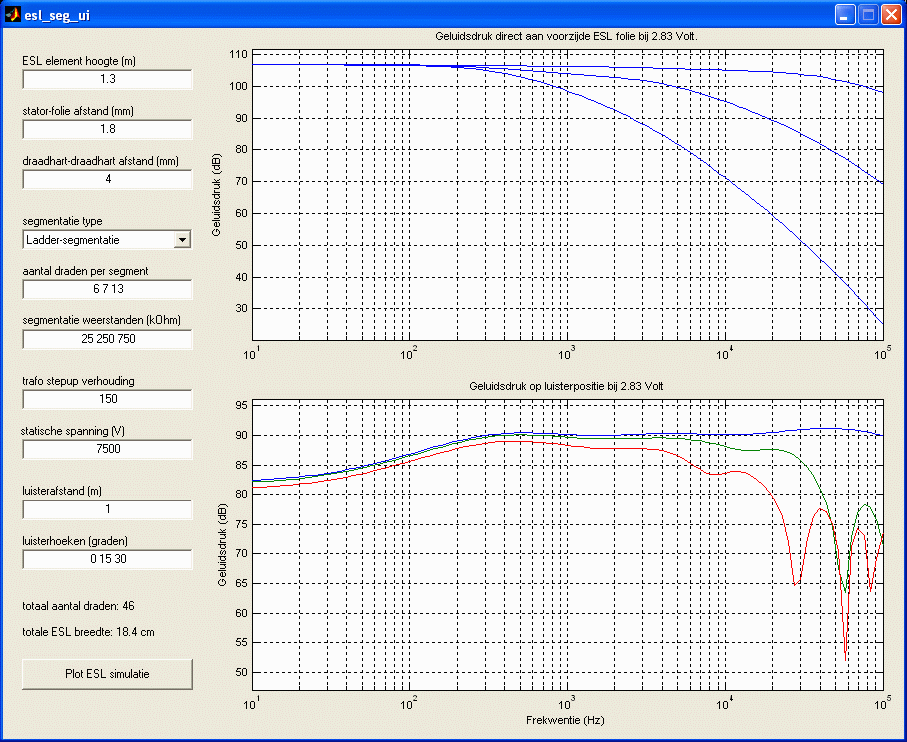Image resolution: width=907 pixels, height=742 pixels.
Task: Click the 'aantal draden per segment' label
Action: [86, 271]
